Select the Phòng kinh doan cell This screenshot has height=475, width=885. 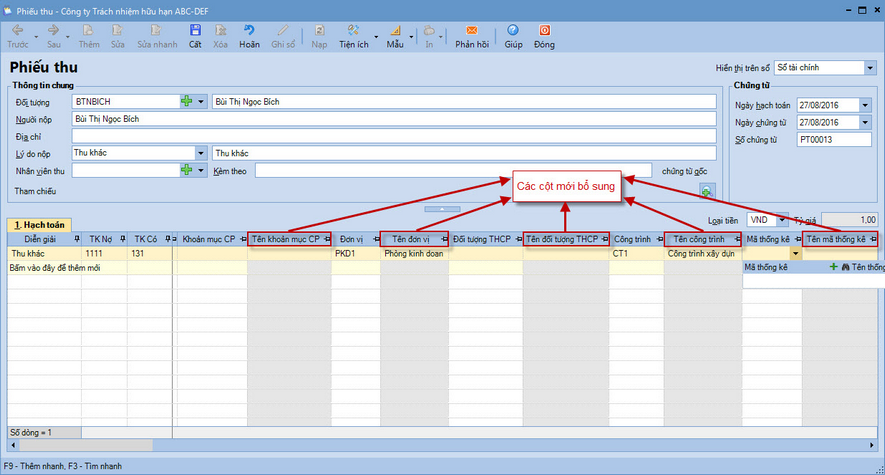[415, 253]
